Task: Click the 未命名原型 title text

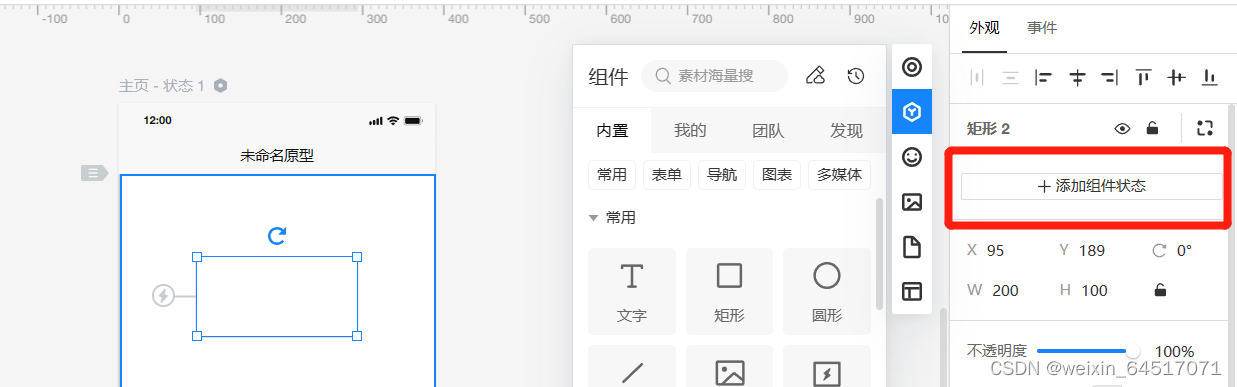Action: click(x=277, y=155)
